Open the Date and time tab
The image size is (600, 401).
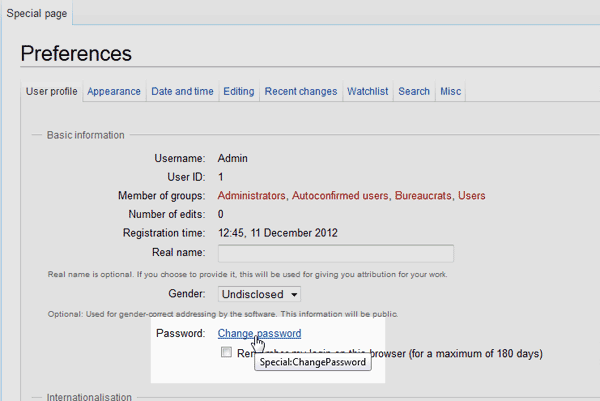pos(182,92)
